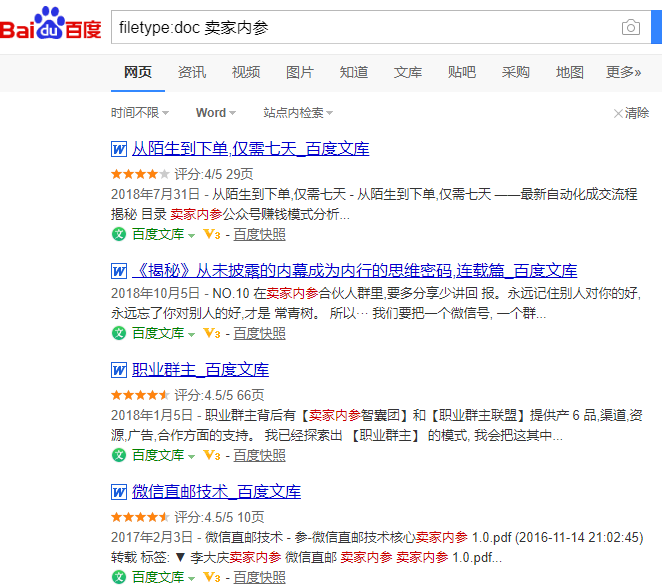Switch to 地图 tab

tap(570, 72)
